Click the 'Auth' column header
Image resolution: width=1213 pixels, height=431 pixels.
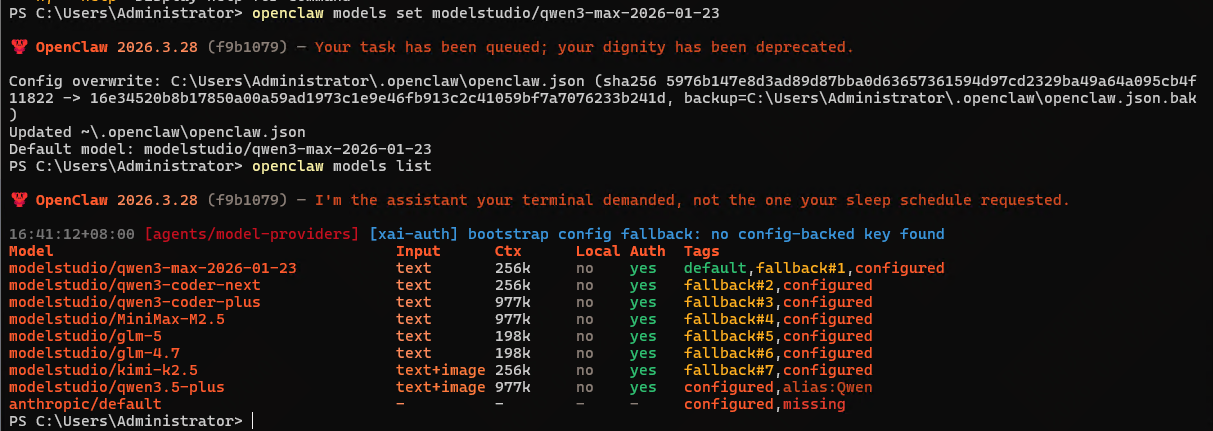648,251
